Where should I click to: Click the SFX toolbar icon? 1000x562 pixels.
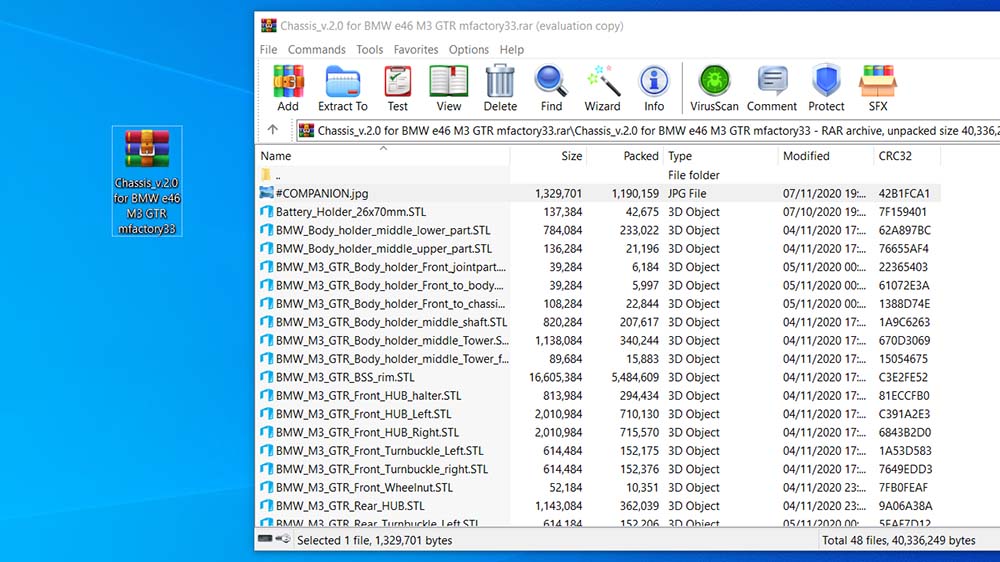coord(878,88)
